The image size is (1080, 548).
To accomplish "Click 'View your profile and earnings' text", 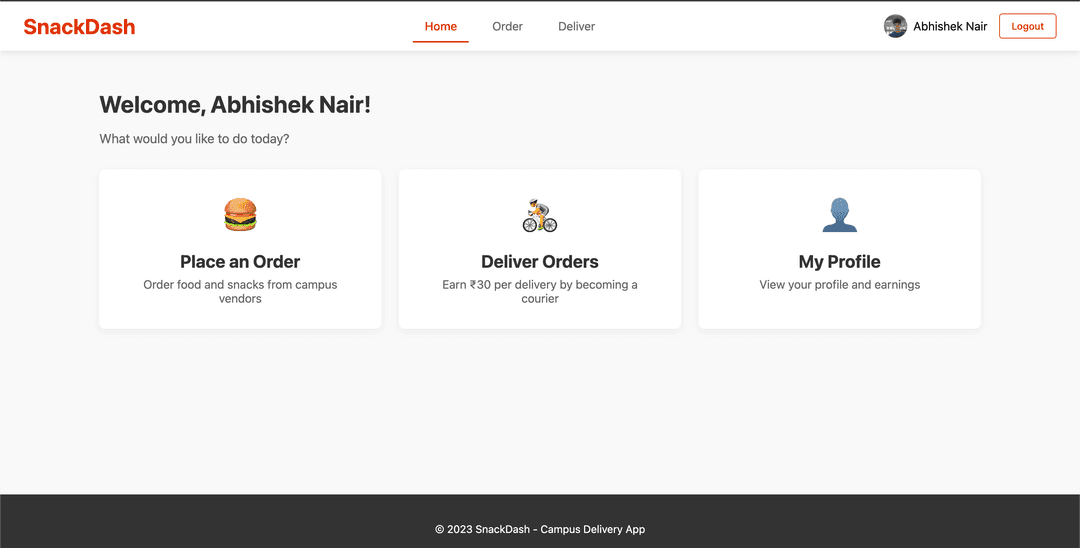I will click(x=840, y=284).
